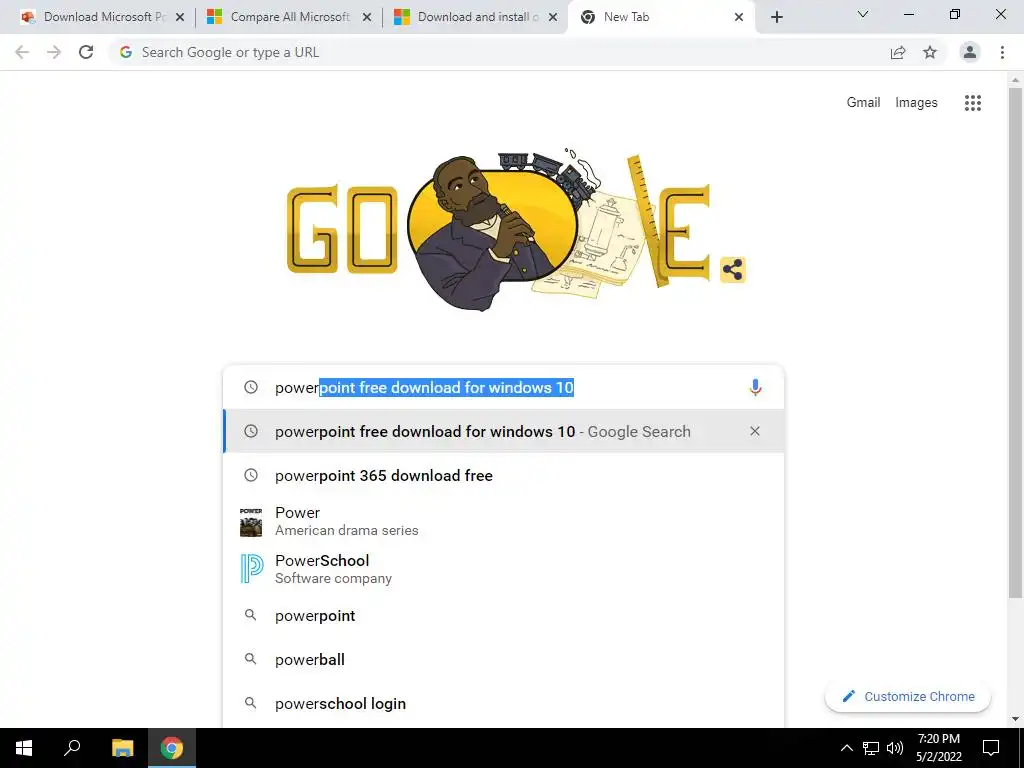Open Windows taskbar search

coord(72,748)
